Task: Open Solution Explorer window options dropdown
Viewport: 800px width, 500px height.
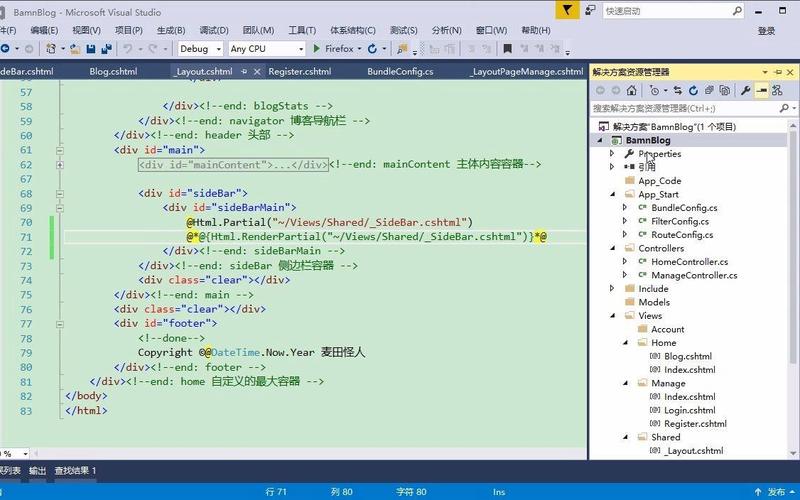Action: pyautogui.click(x=765, y=72)
